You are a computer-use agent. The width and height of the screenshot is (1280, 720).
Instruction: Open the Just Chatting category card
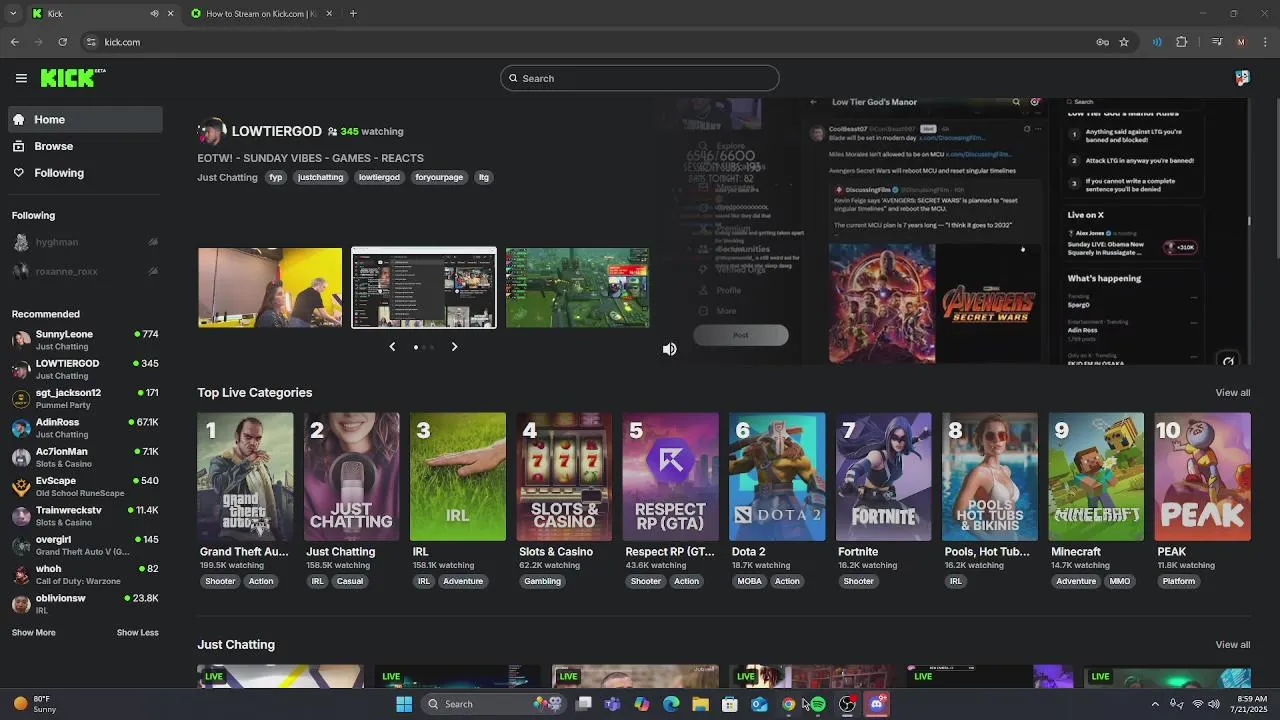point(352,477)
